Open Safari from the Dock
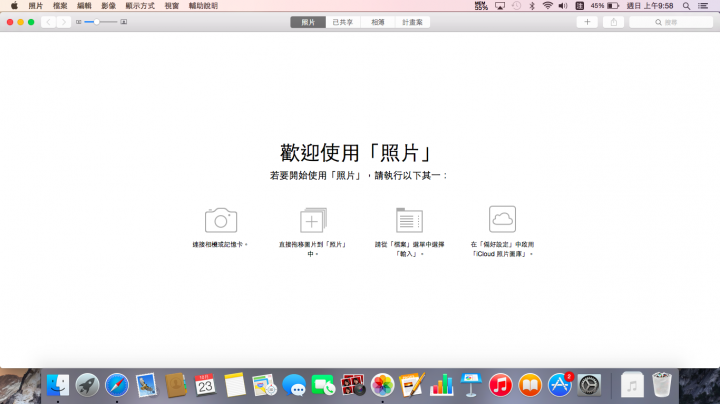720x404 pixels. 117,385
